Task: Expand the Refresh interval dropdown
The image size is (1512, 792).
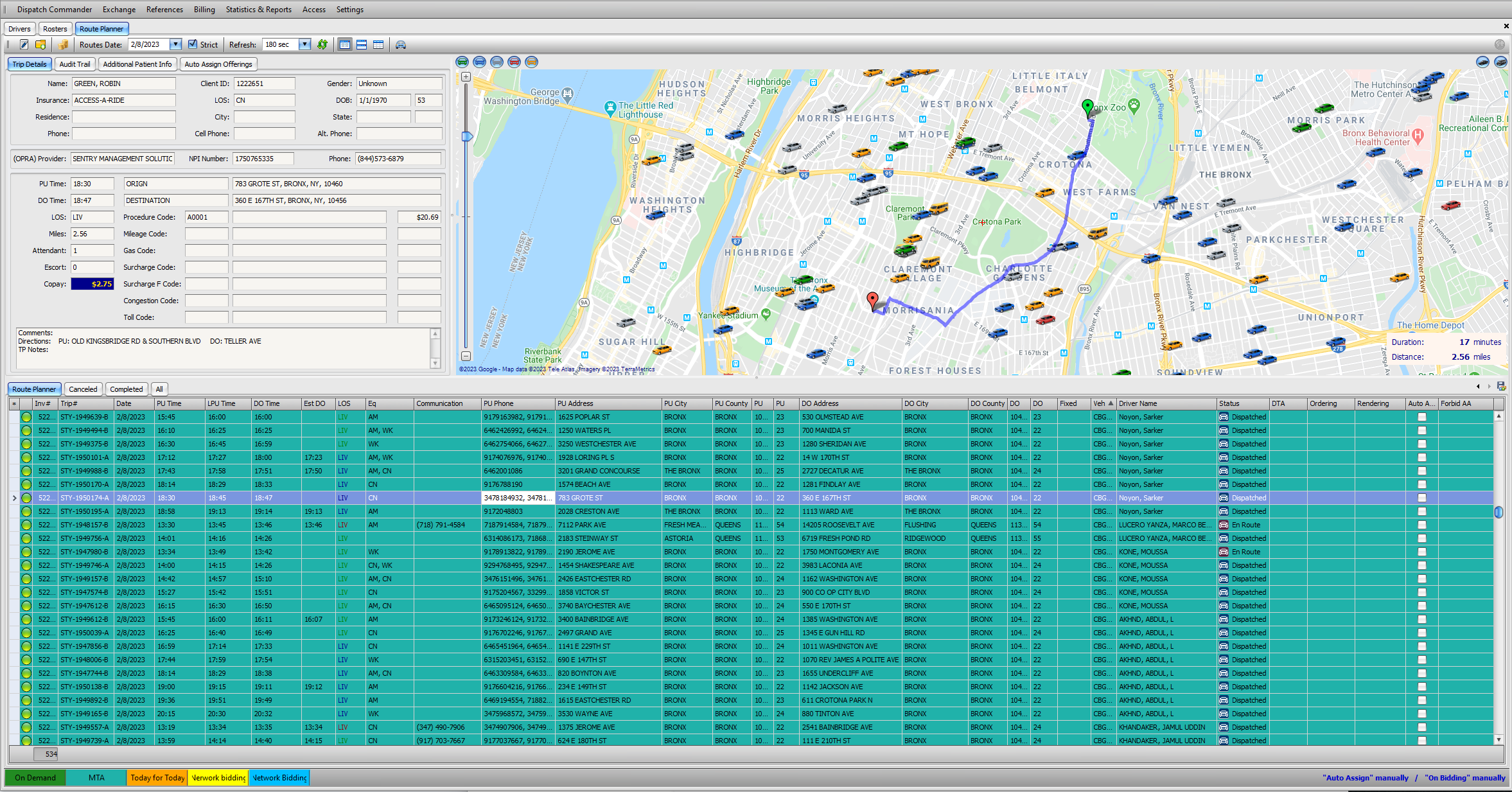Action: click(305, 44)
